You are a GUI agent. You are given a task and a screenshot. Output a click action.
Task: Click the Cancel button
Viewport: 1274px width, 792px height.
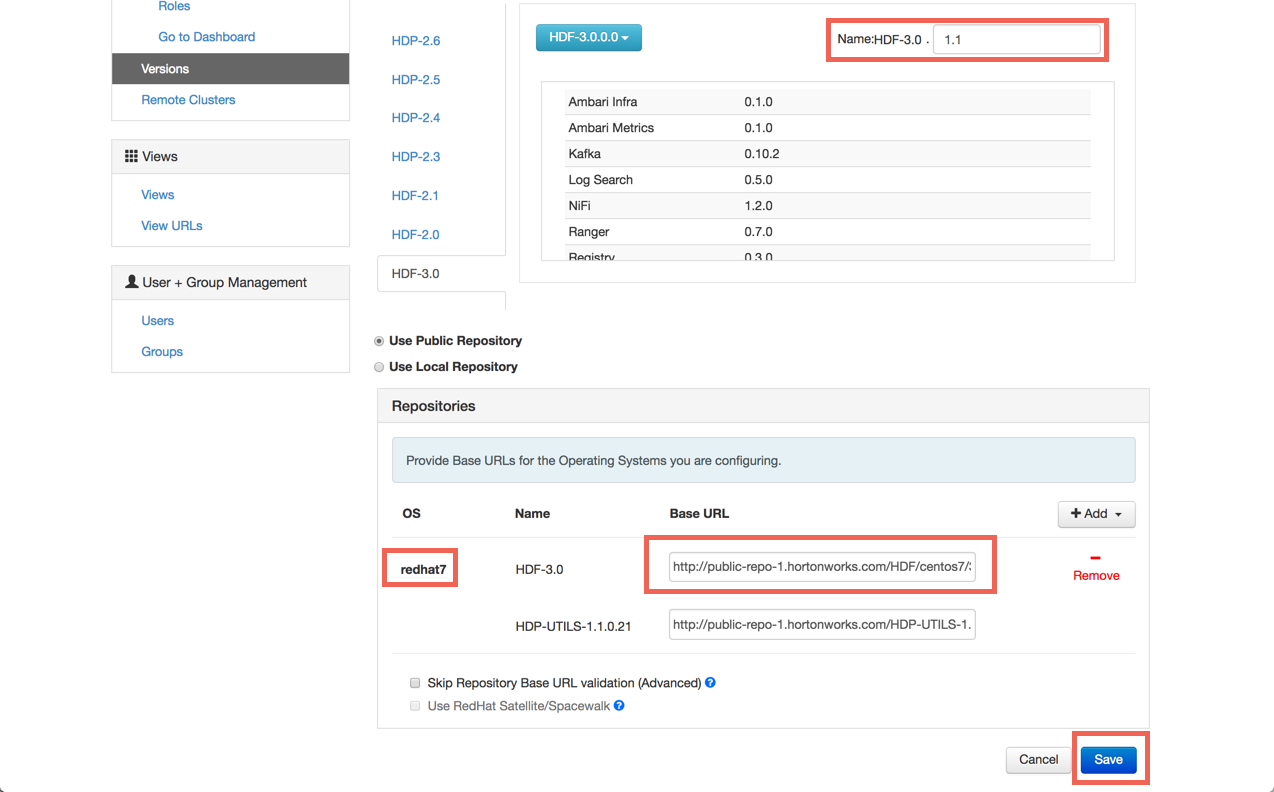pyautogui.click(x=1038, y=759)
